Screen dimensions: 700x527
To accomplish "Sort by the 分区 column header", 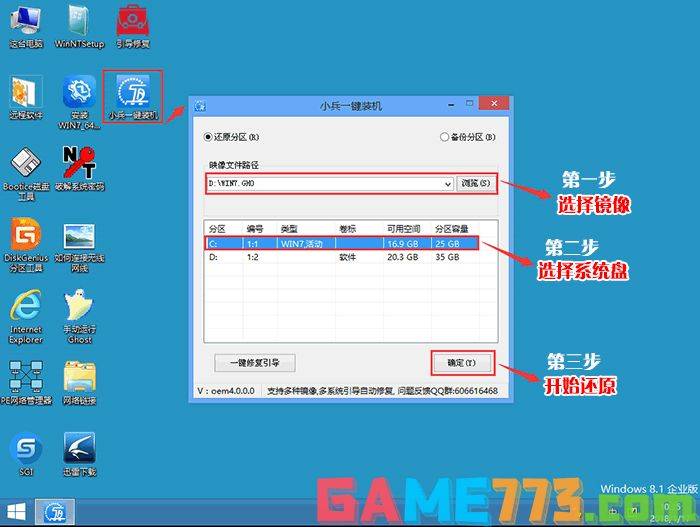I will coord(217,229).
